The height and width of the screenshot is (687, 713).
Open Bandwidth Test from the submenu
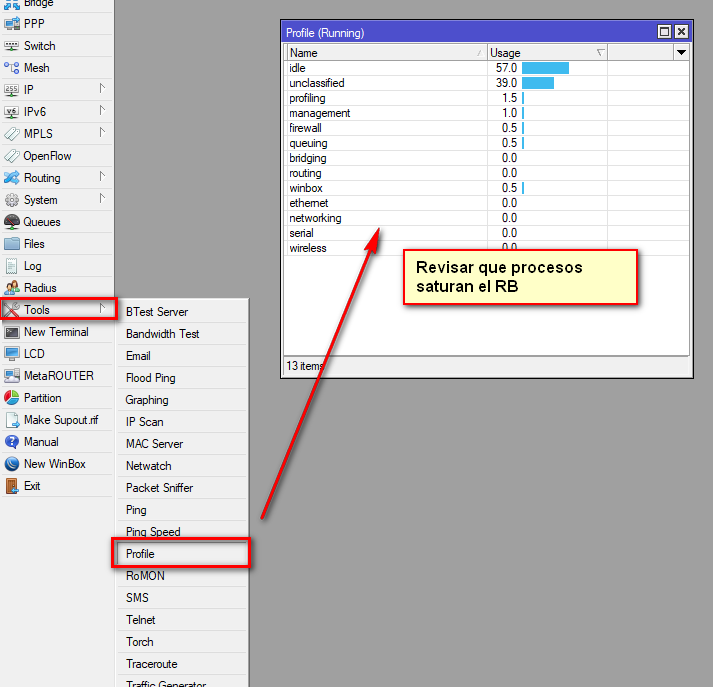coord(162,334)
